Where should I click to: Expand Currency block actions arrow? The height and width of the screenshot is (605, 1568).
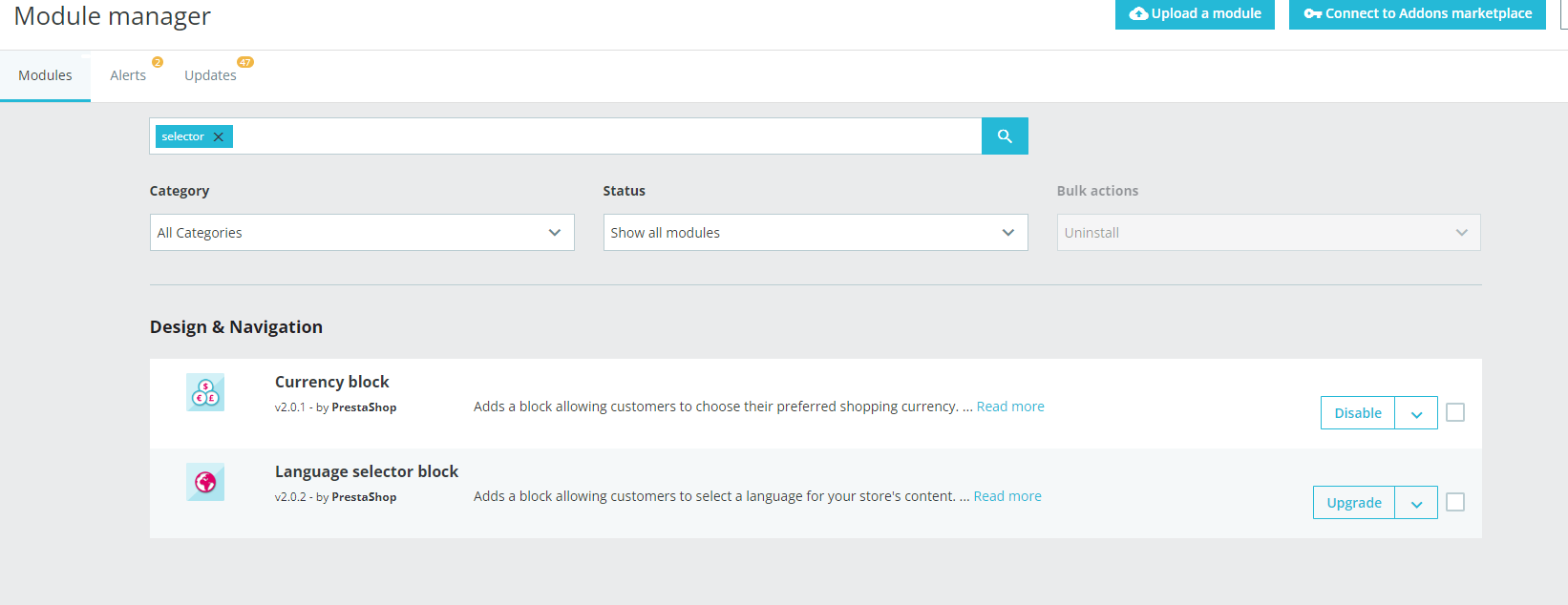1416,413
